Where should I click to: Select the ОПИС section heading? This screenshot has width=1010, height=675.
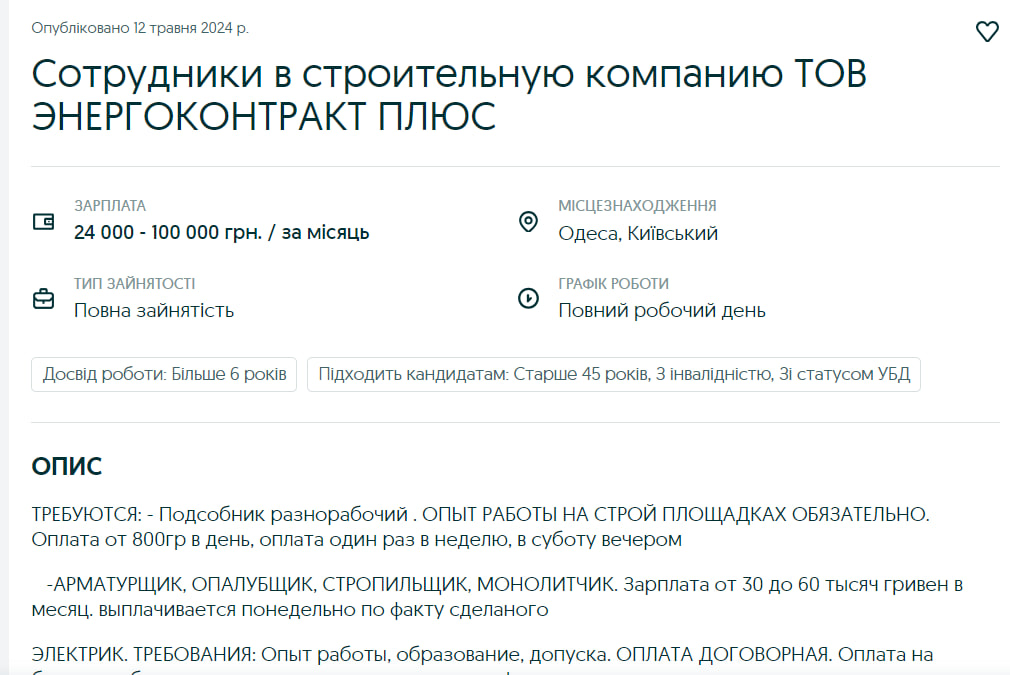click(x=61, y=463)
